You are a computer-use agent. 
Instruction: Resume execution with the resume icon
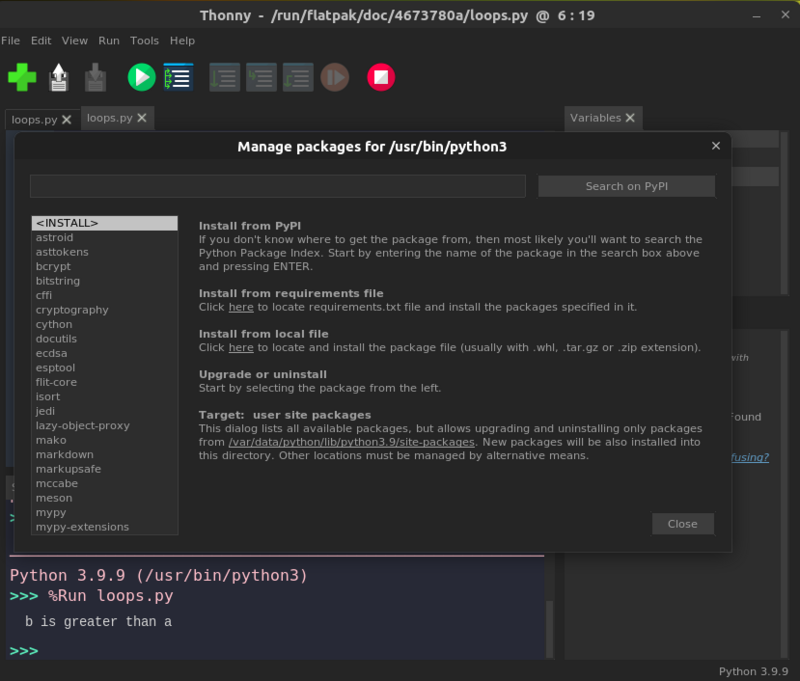[x=334, y=77]
